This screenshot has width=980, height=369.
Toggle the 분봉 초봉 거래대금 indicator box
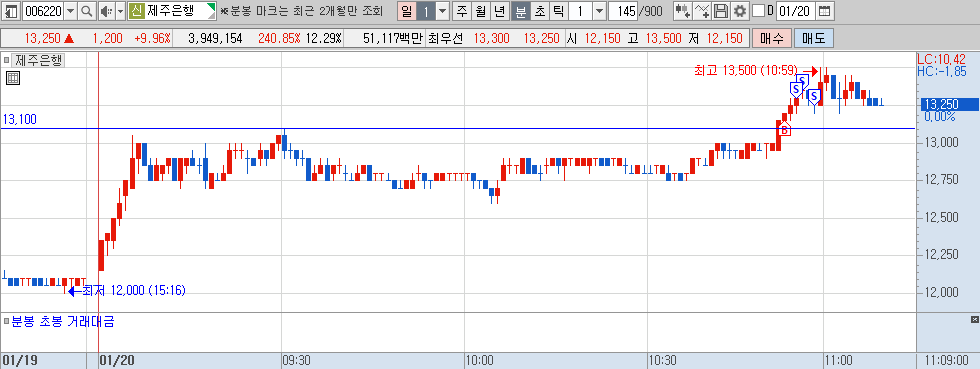(6, 321)
